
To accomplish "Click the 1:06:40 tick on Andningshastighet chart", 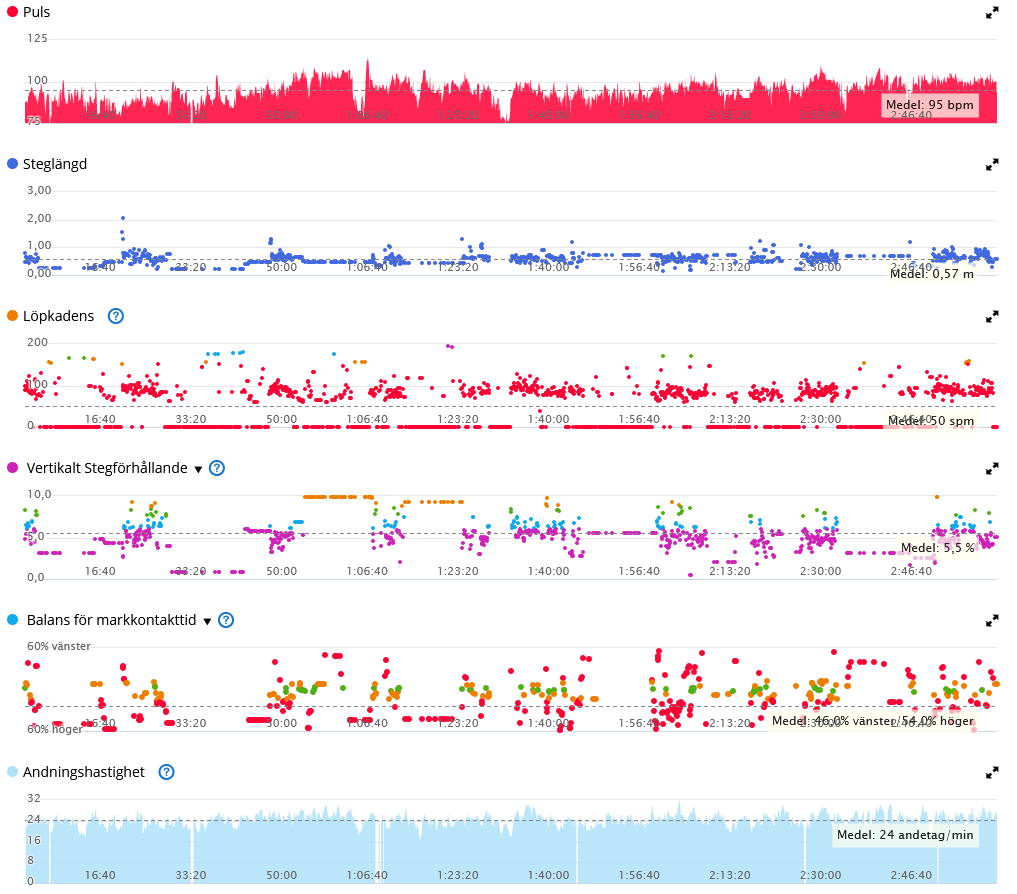I will point(367,875).
